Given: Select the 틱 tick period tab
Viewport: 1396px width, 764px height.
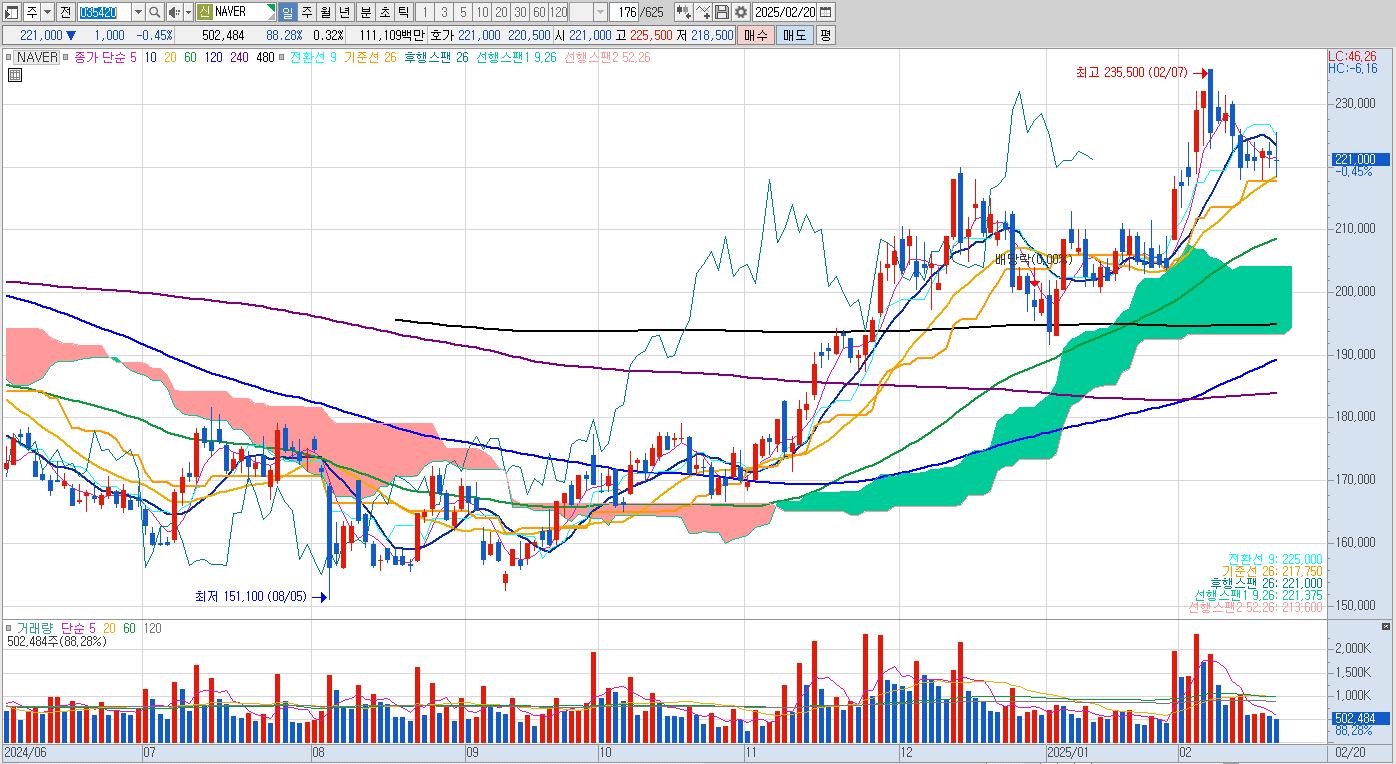Looking at the screenshot, I should [403, 12].
